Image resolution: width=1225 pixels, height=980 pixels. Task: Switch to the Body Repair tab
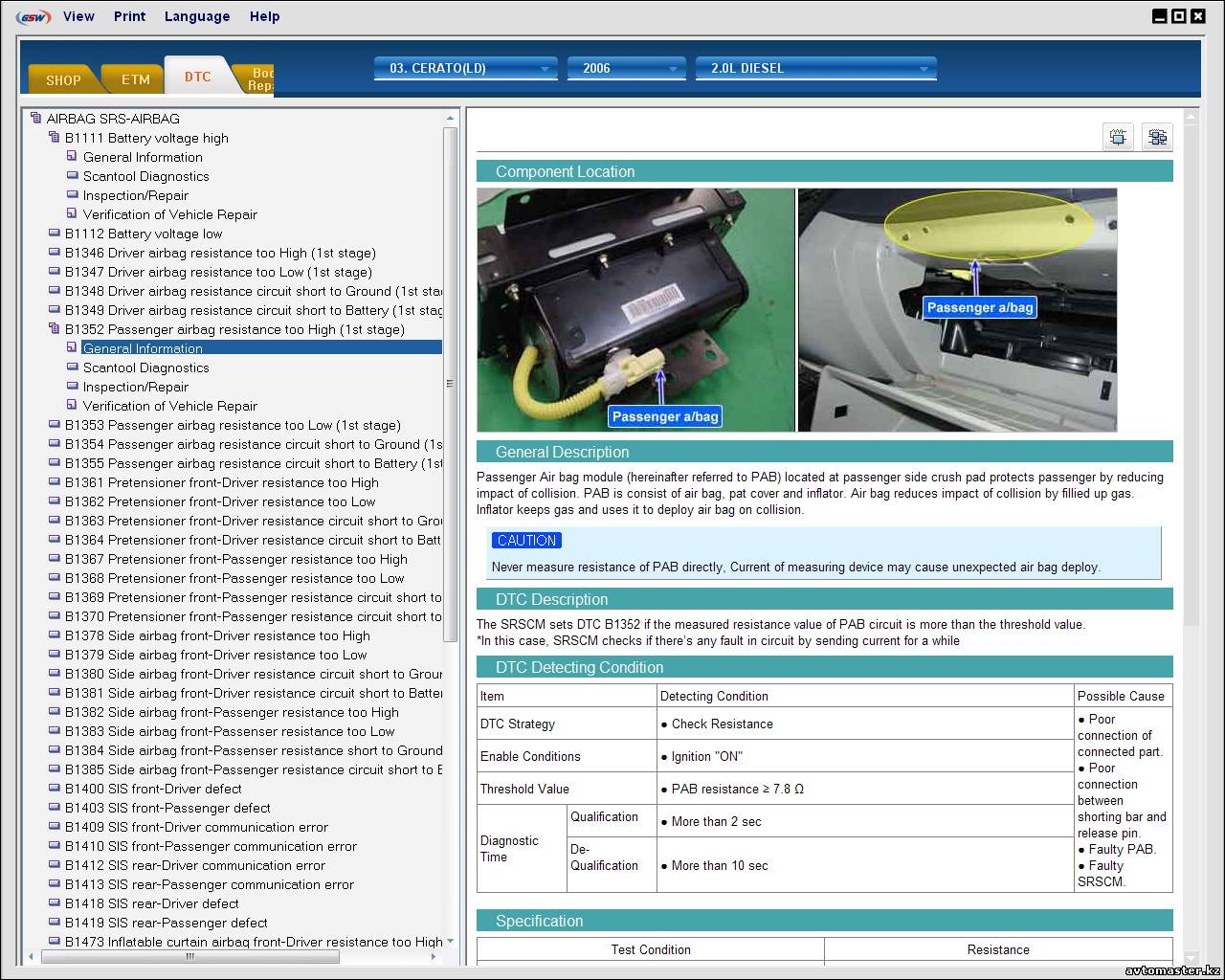tap(258, 79)
